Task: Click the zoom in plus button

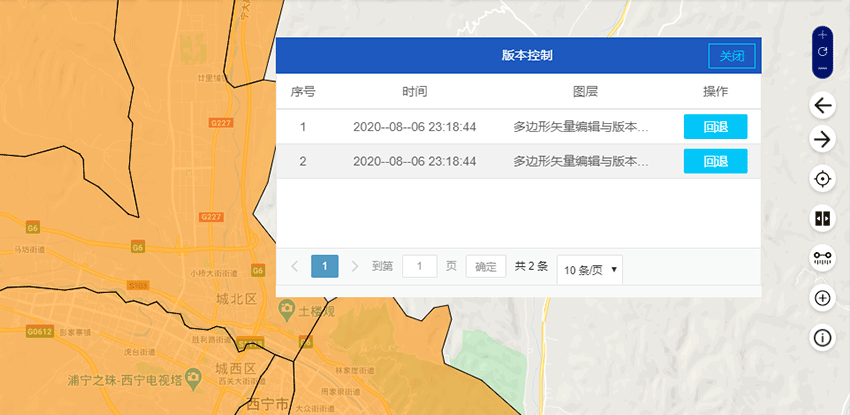Action: pos(823,35)
